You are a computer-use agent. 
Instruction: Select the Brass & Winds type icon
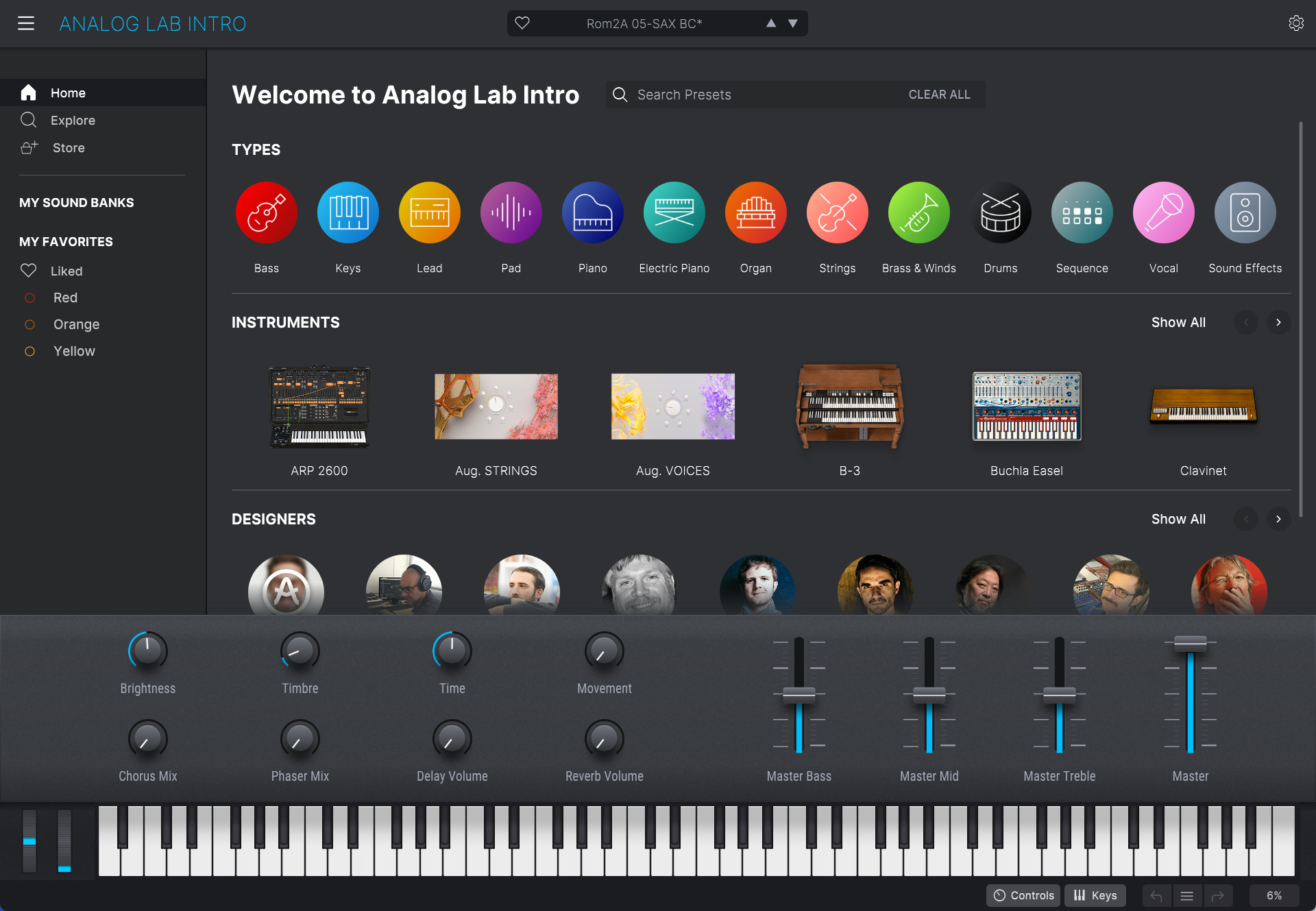click(919, 212)
